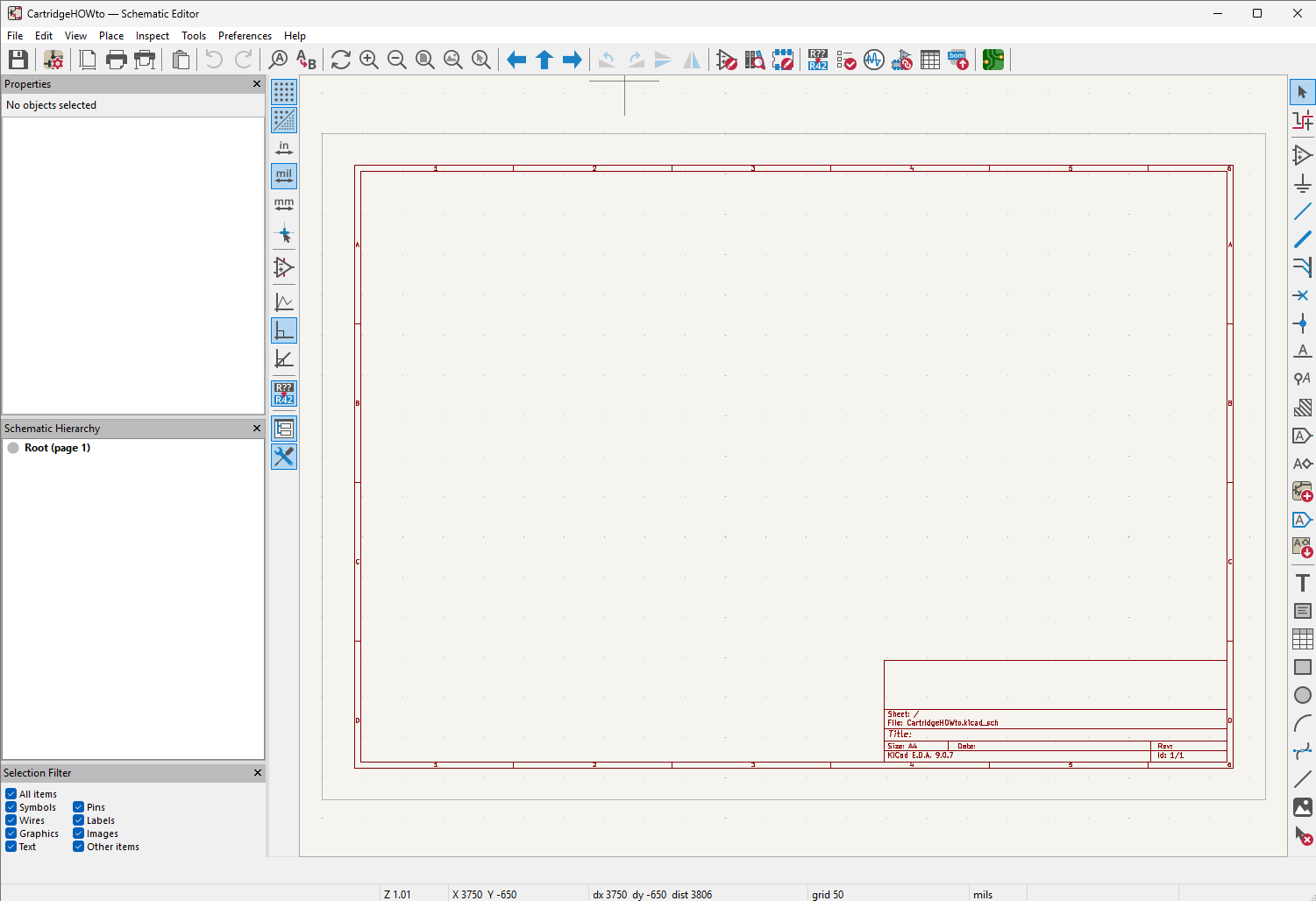Open the Assign Footprints tool
Screen dimensions: 1316x901
[902, 60]
